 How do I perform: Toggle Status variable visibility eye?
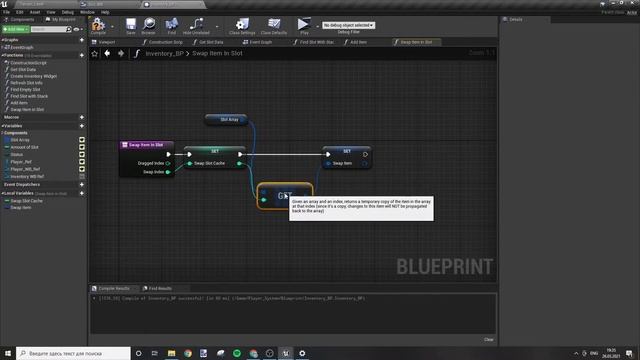tap(82, 155)
